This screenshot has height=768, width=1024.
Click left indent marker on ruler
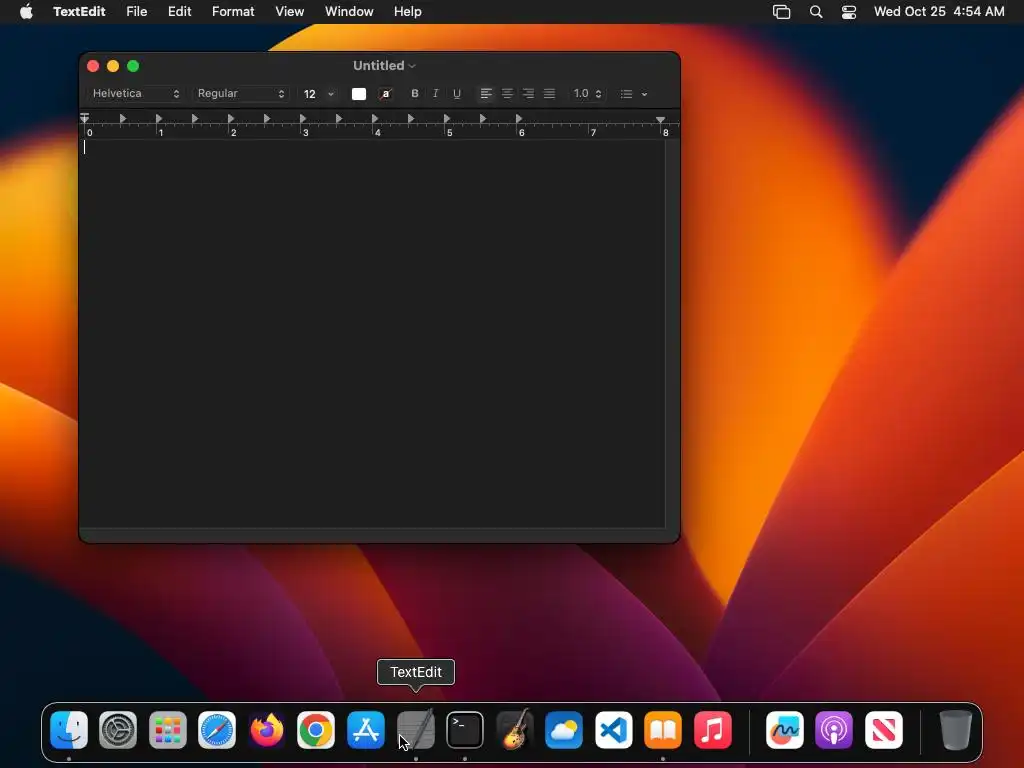84,119
